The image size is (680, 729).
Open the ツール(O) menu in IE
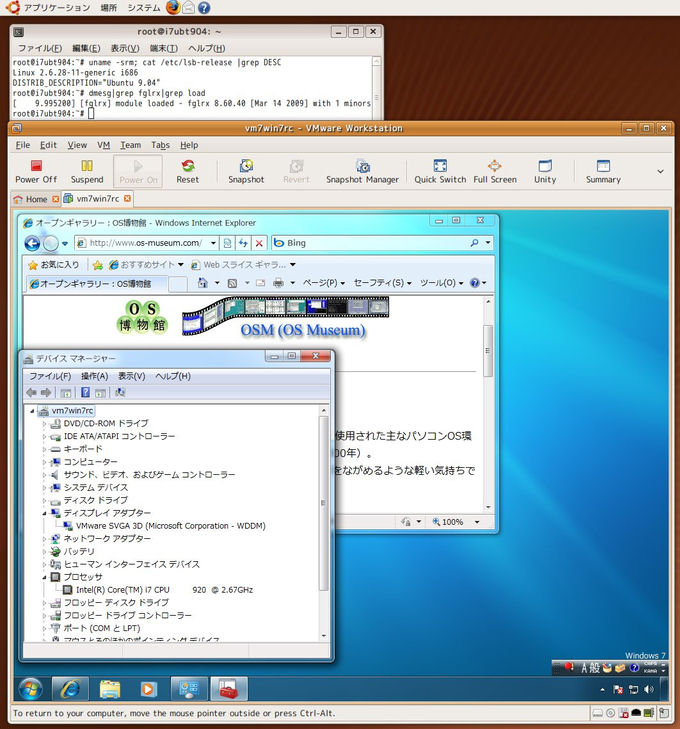442,283
